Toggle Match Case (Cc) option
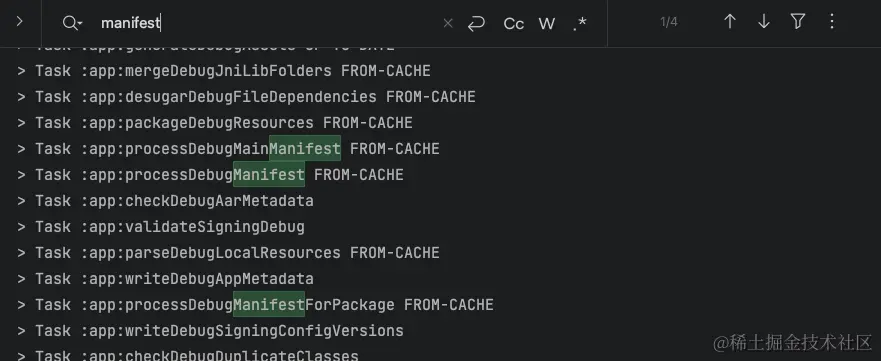Image resolution: width=881 pixels, height=361 pixels. 514,24
